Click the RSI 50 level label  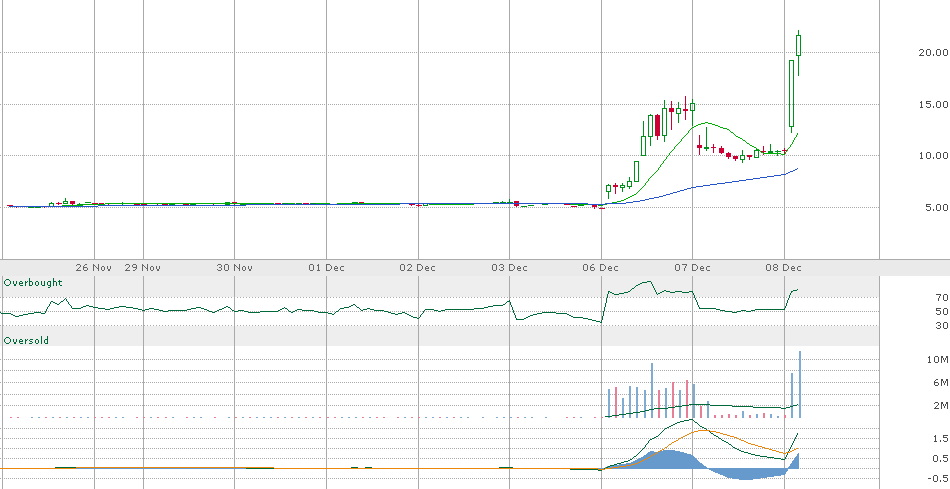click(942, 311)
